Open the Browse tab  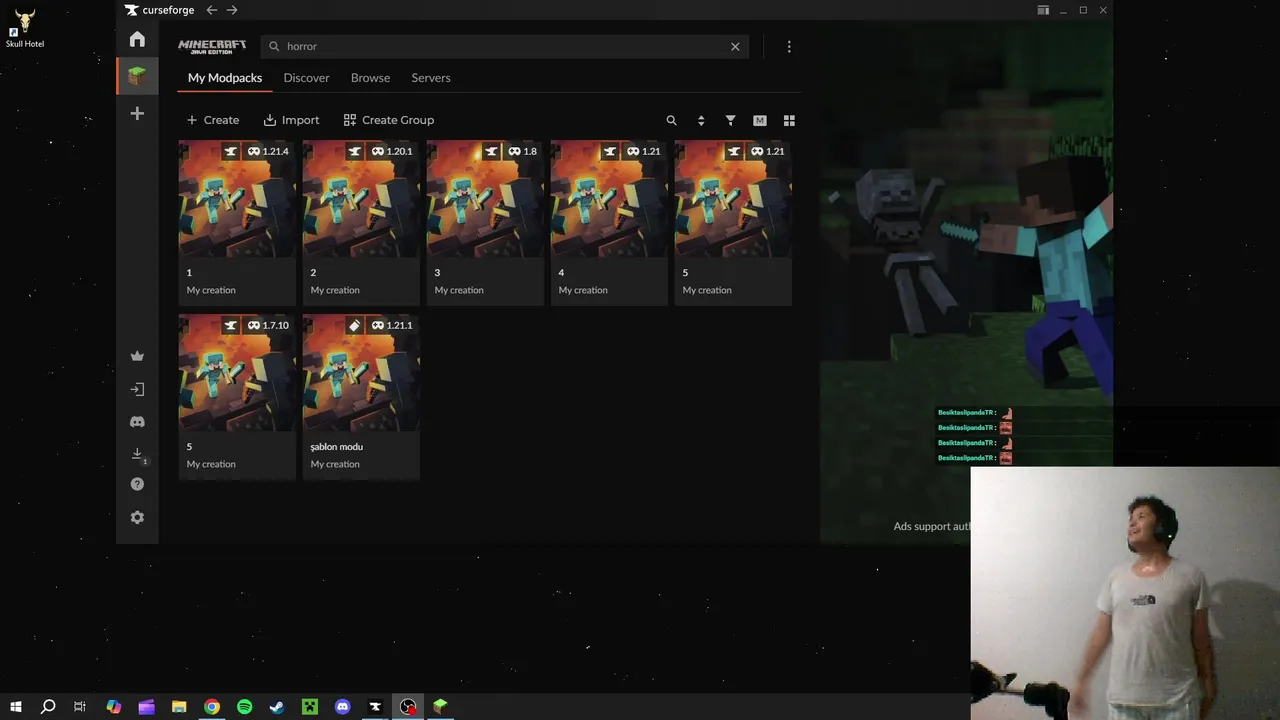(370, 78)
